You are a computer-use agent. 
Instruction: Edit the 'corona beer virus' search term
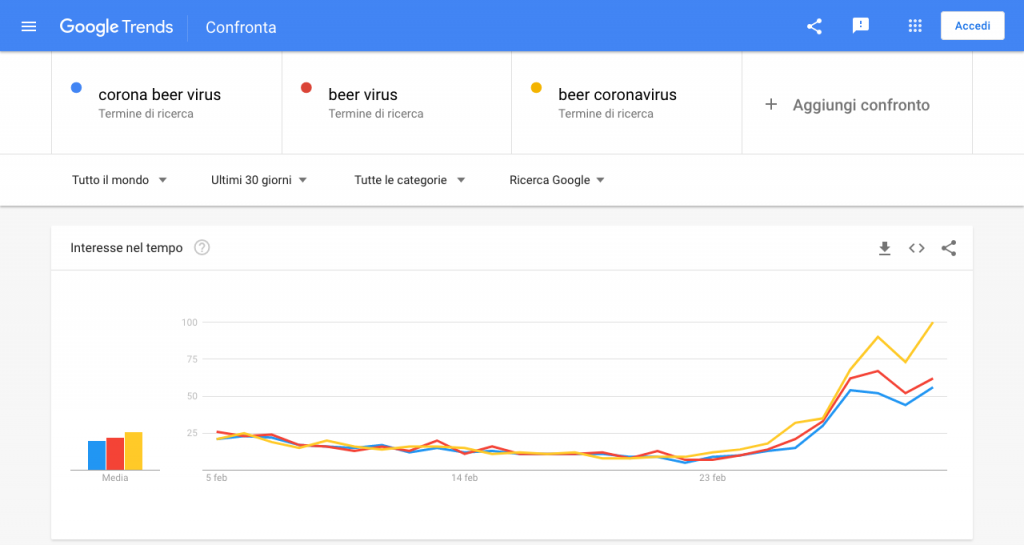[x=160, y=95]
